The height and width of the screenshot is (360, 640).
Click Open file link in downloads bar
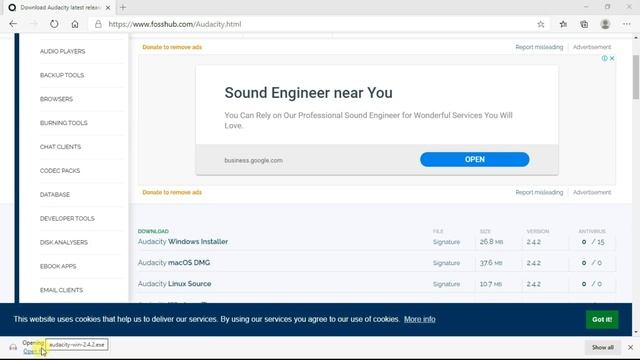32,351
